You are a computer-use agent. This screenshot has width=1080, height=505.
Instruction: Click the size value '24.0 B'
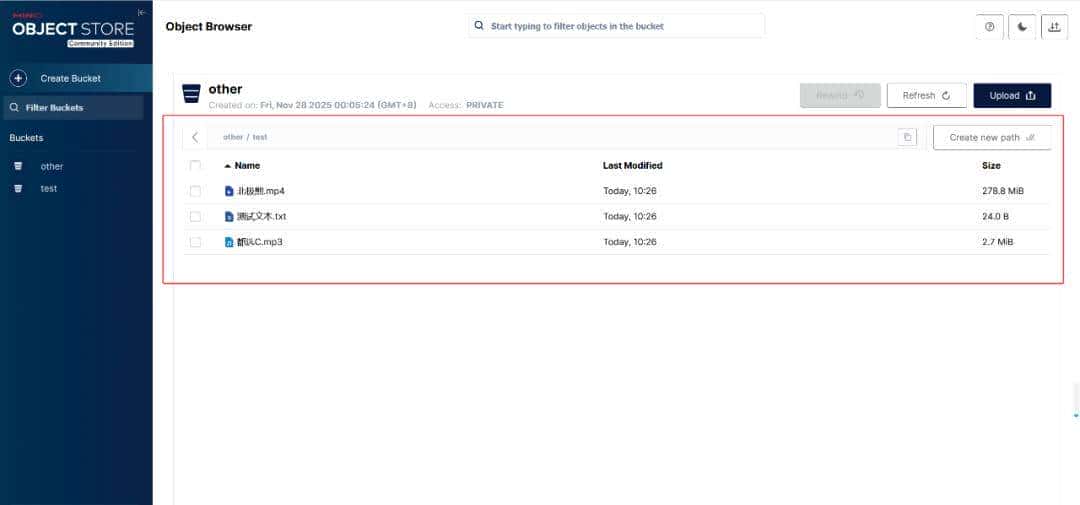coord(995,216)
